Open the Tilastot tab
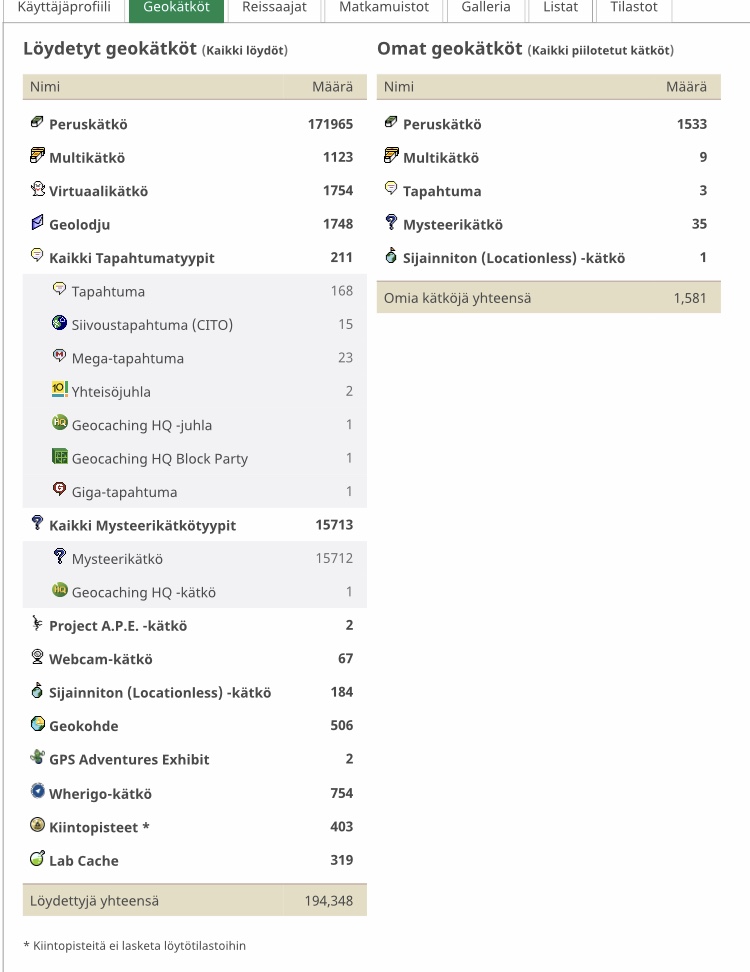Screen dimensions: 750x972 pos(634,7)
